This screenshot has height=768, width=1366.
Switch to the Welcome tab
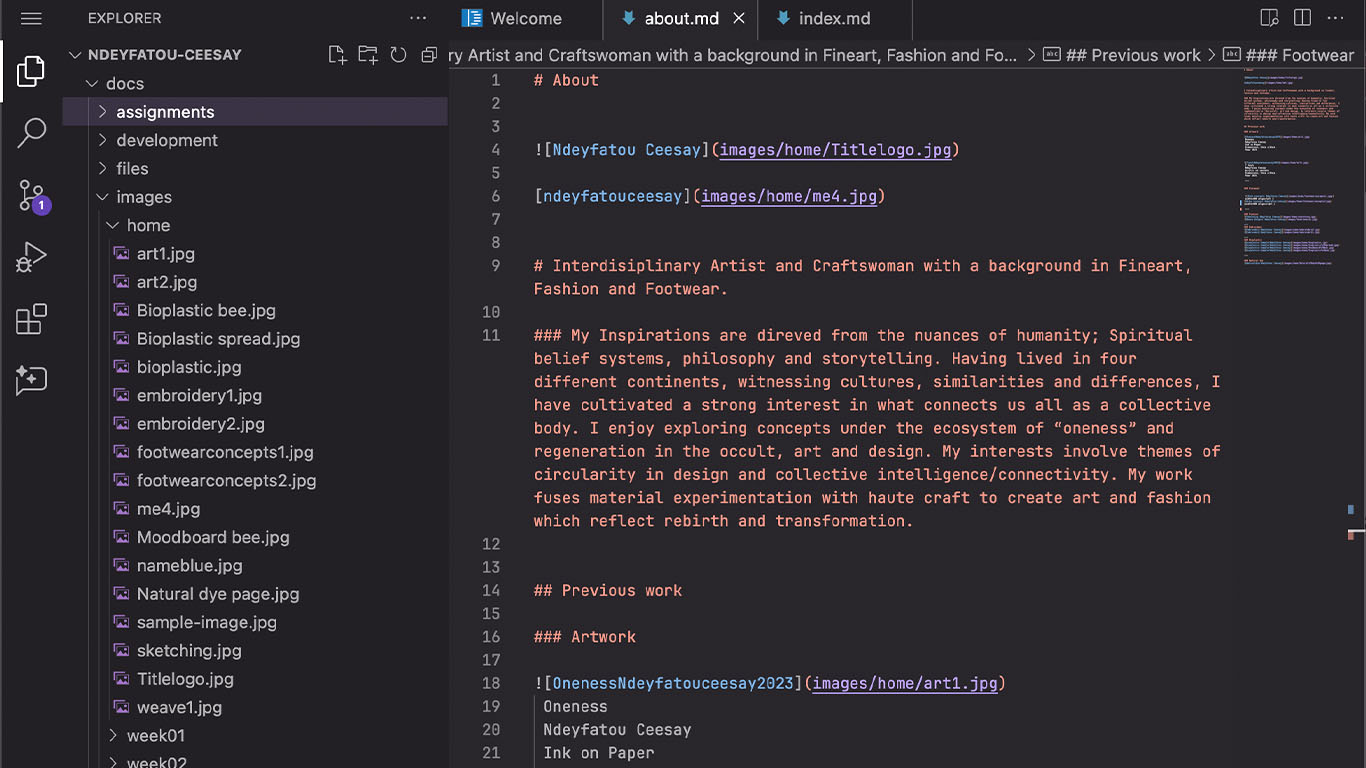(x=525, y=19)
